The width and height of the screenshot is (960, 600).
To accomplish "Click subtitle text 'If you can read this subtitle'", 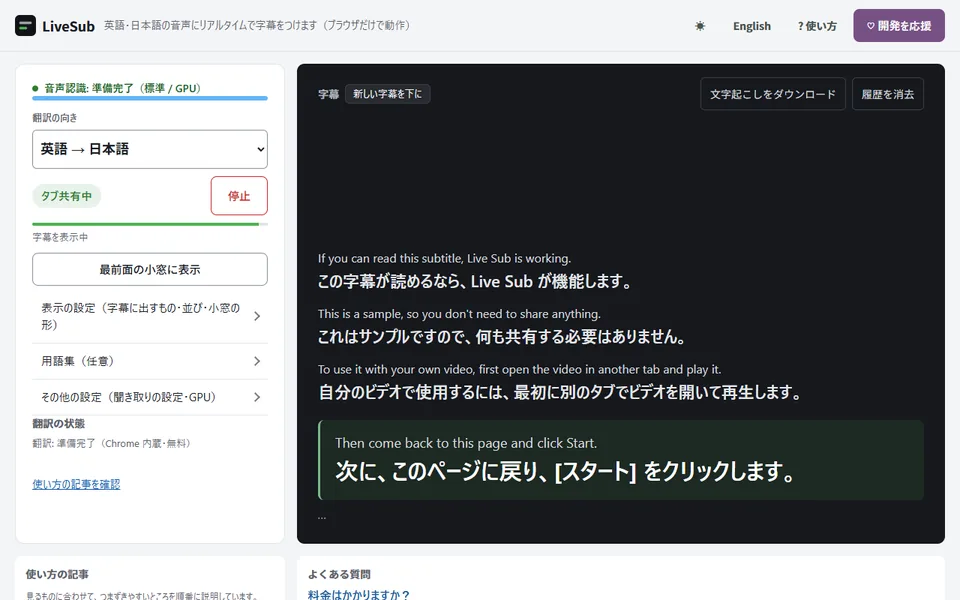I will point(444,258).
